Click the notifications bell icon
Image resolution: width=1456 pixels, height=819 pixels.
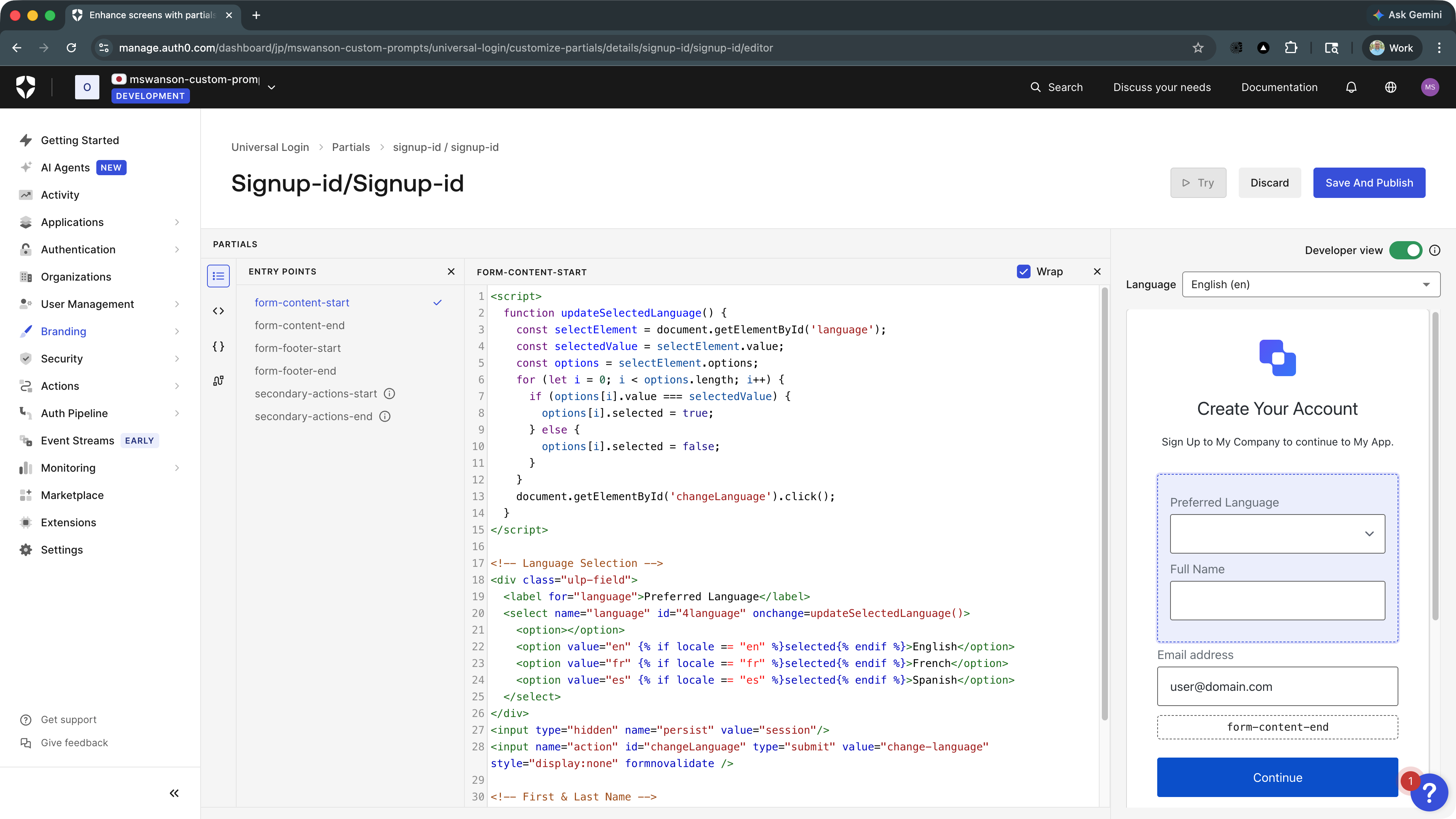click(x=1351, y=87)
